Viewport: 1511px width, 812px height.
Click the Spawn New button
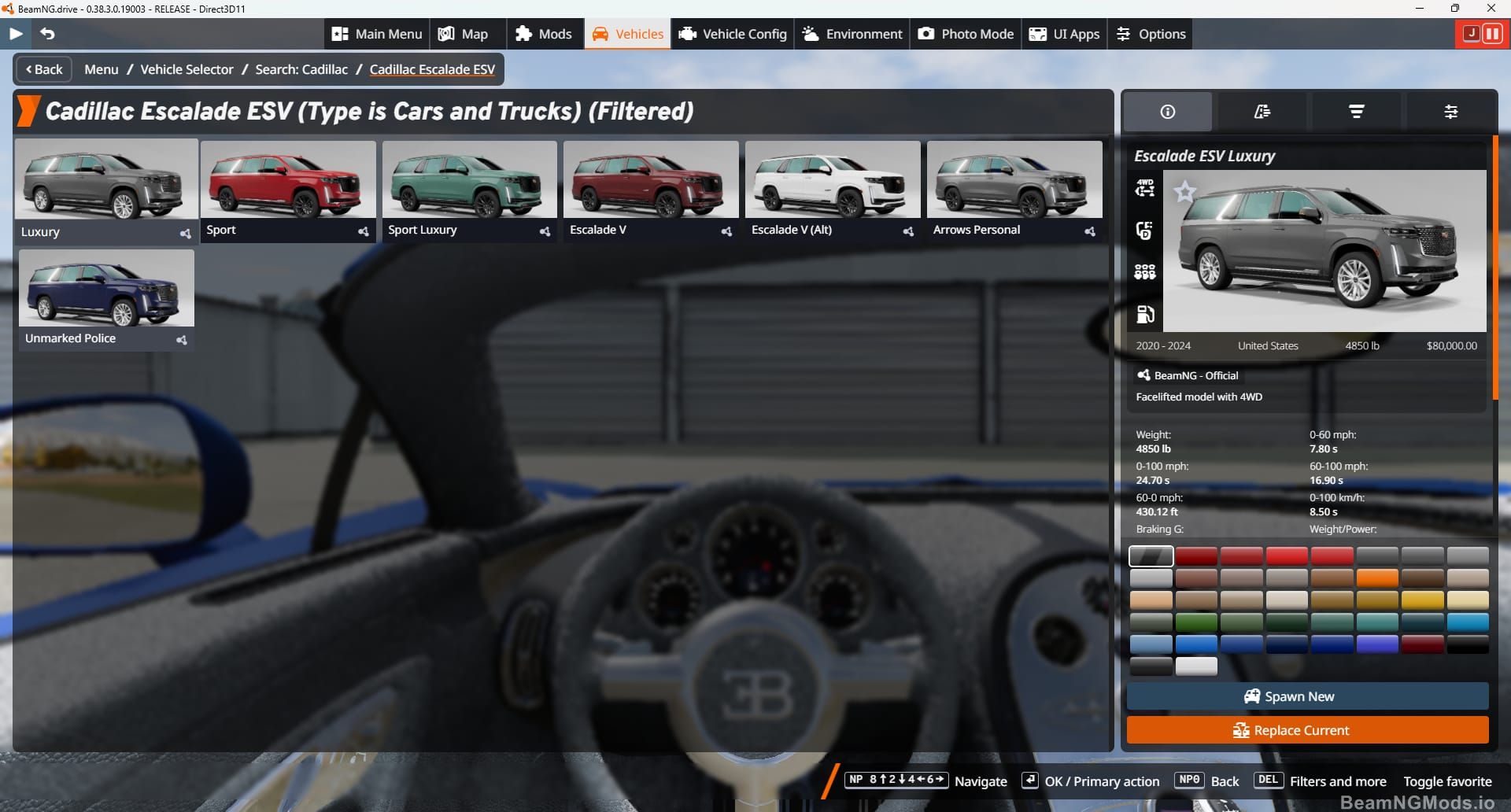(x=1306, y=696)
